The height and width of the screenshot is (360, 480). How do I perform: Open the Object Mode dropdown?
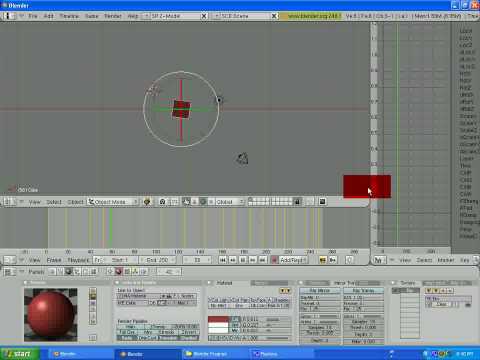(x=113, y=202)
